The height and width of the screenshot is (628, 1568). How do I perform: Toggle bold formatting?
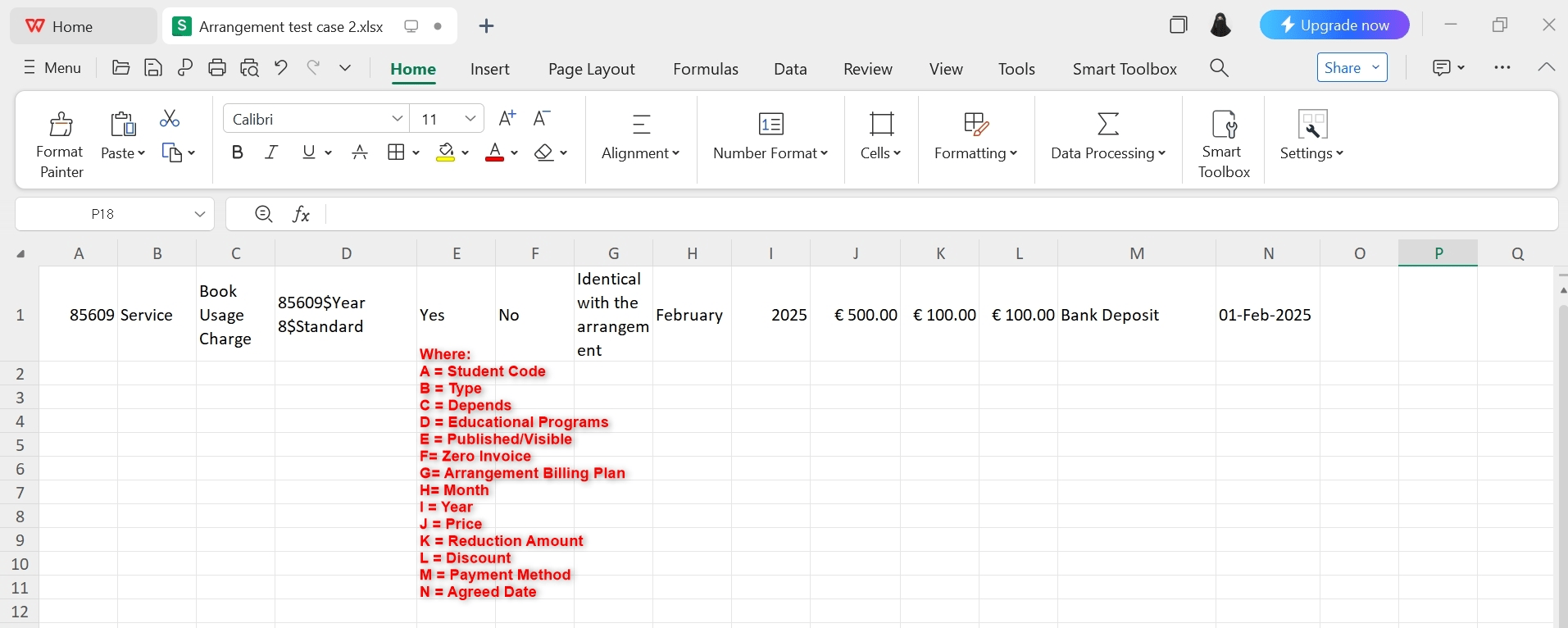(238, 152)
